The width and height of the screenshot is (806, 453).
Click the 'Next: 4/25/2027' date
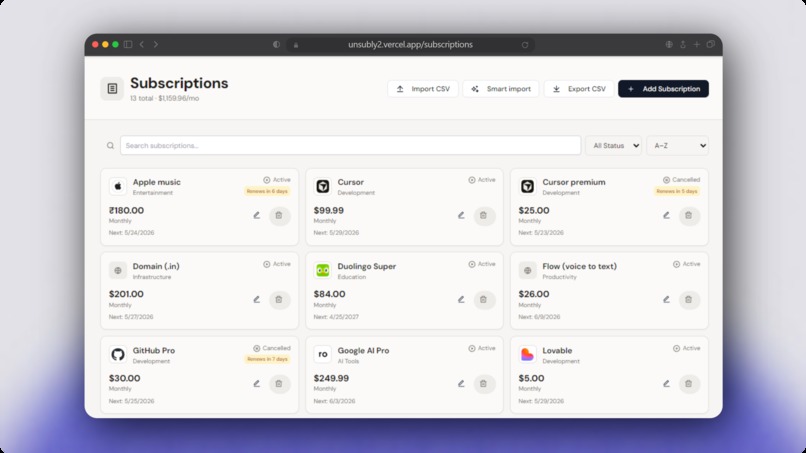(x=336, y=317)
